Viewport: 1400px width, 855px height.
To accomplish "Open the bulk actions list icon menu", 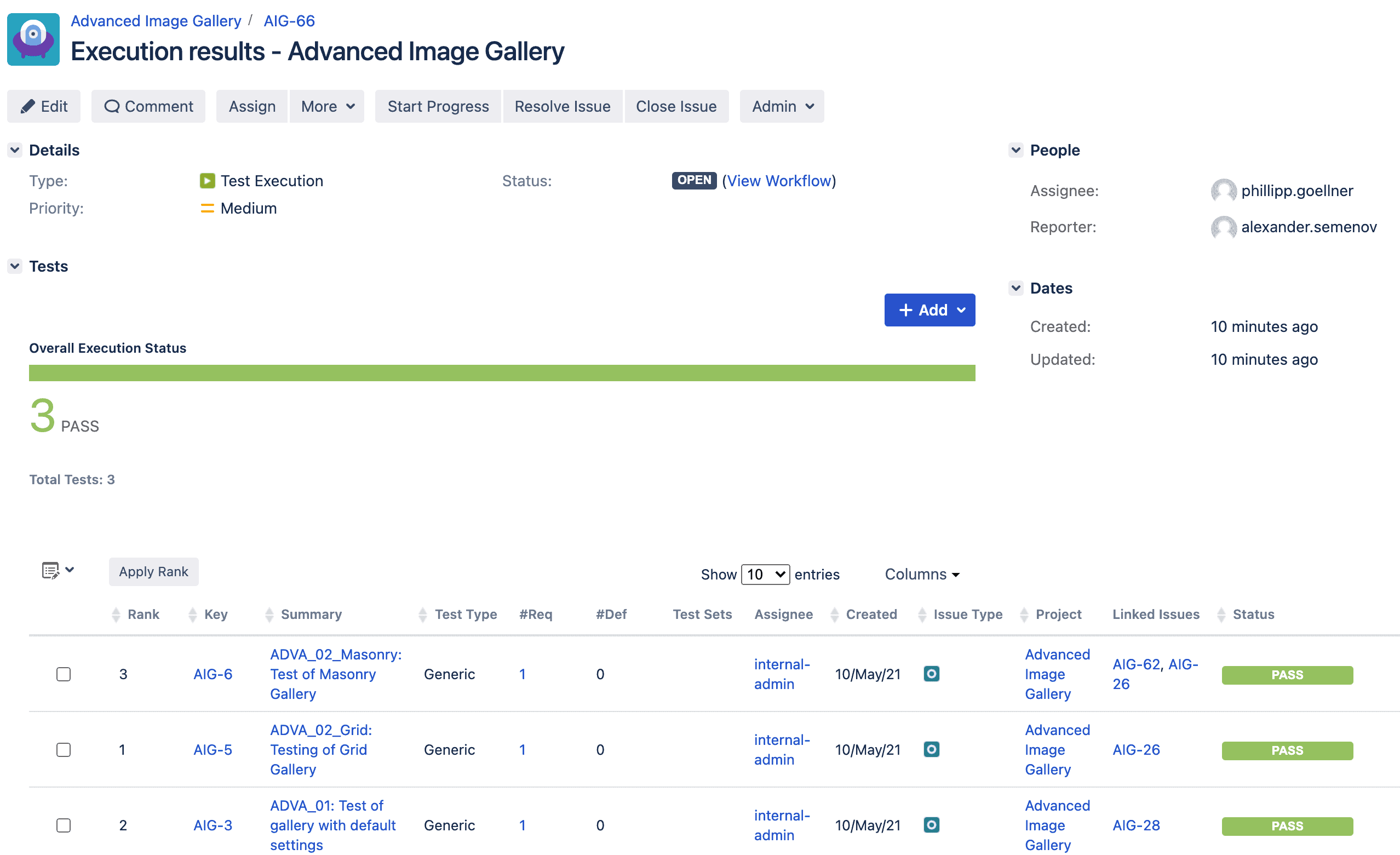I will [58, 570].
